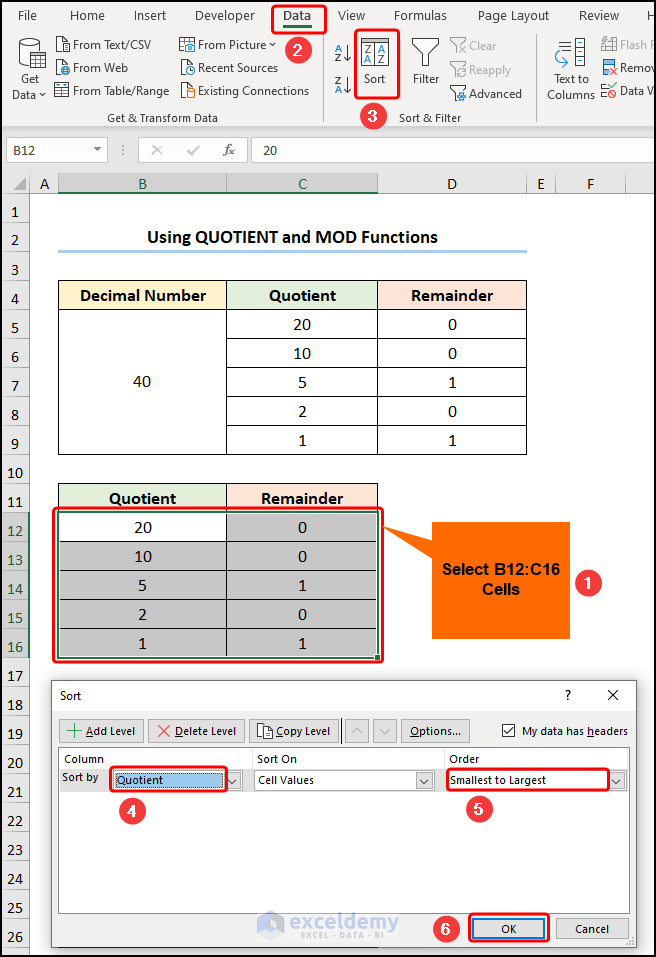Confirm sort with OK

click(509, 929)
